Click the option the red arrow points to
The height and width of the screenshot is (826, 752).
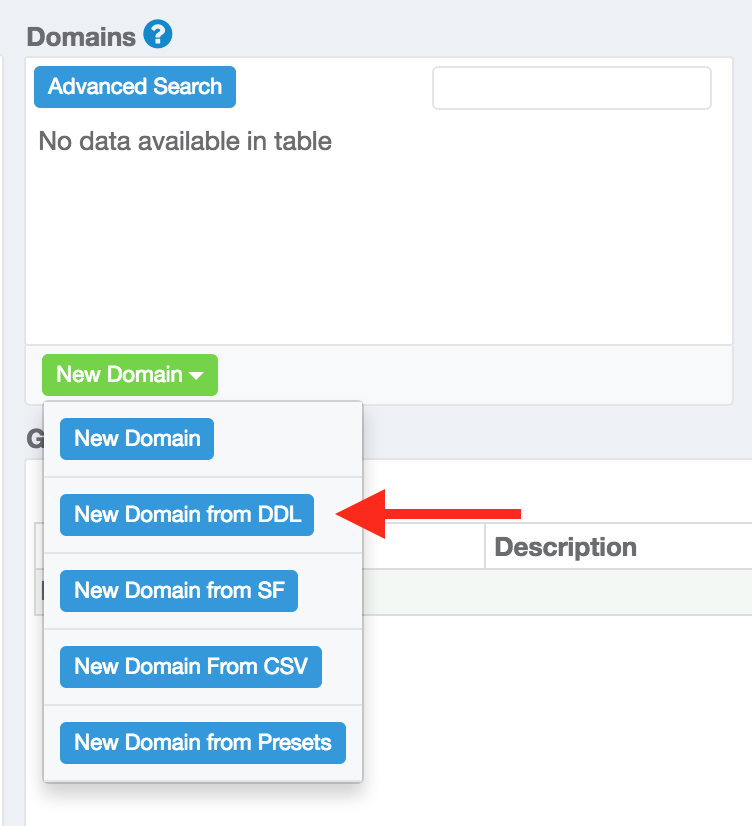[186, 515]
